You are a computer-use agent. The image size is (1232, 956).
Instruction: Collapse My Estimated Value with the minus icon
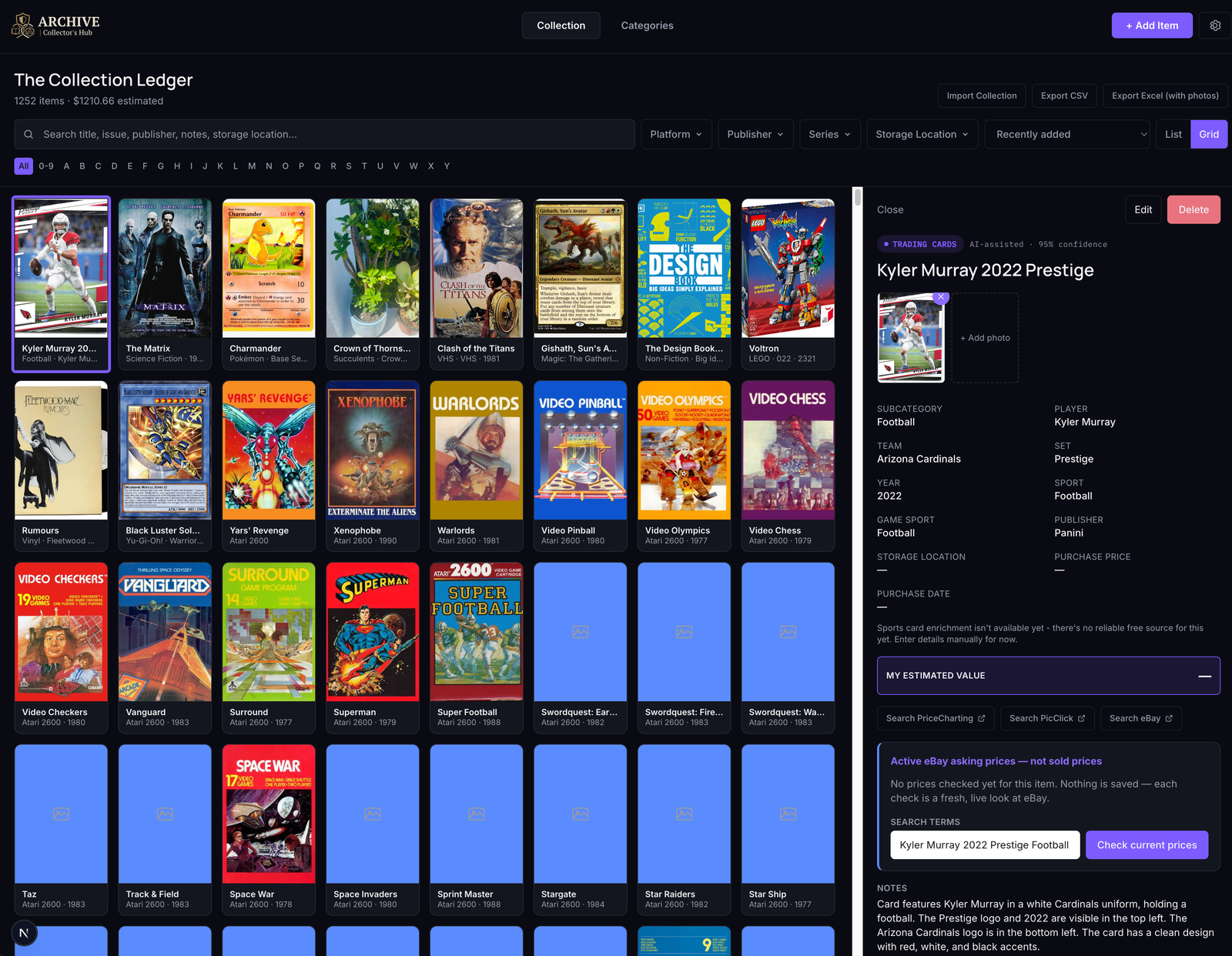[1204, 676]
